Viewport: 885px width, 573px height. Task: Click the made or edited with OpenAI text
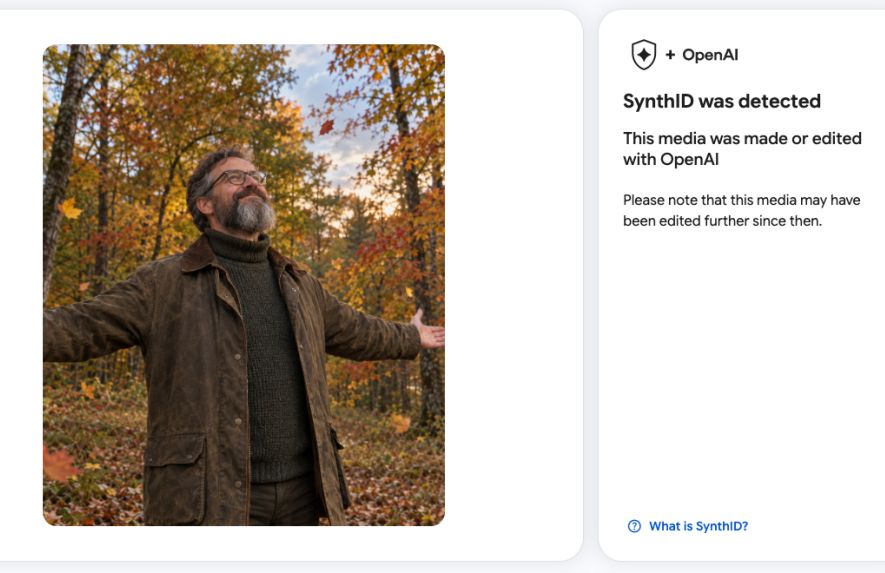coord(742,148)
